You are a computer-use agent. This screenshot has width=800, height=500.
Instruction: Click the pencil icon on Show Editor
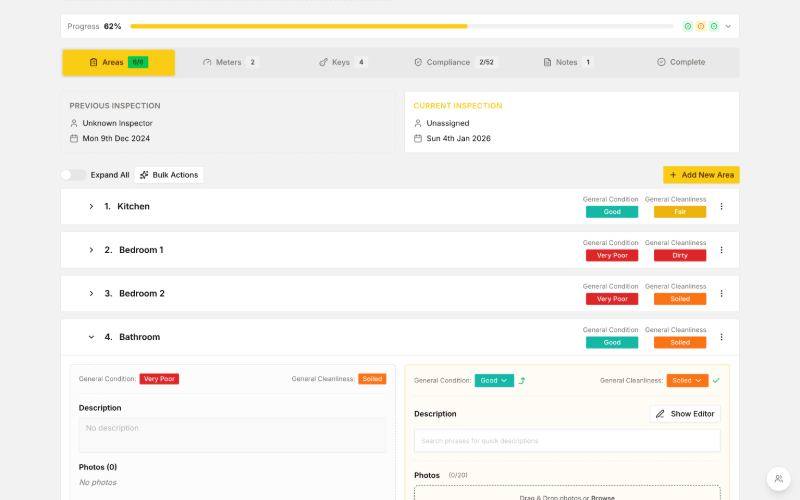660,414
